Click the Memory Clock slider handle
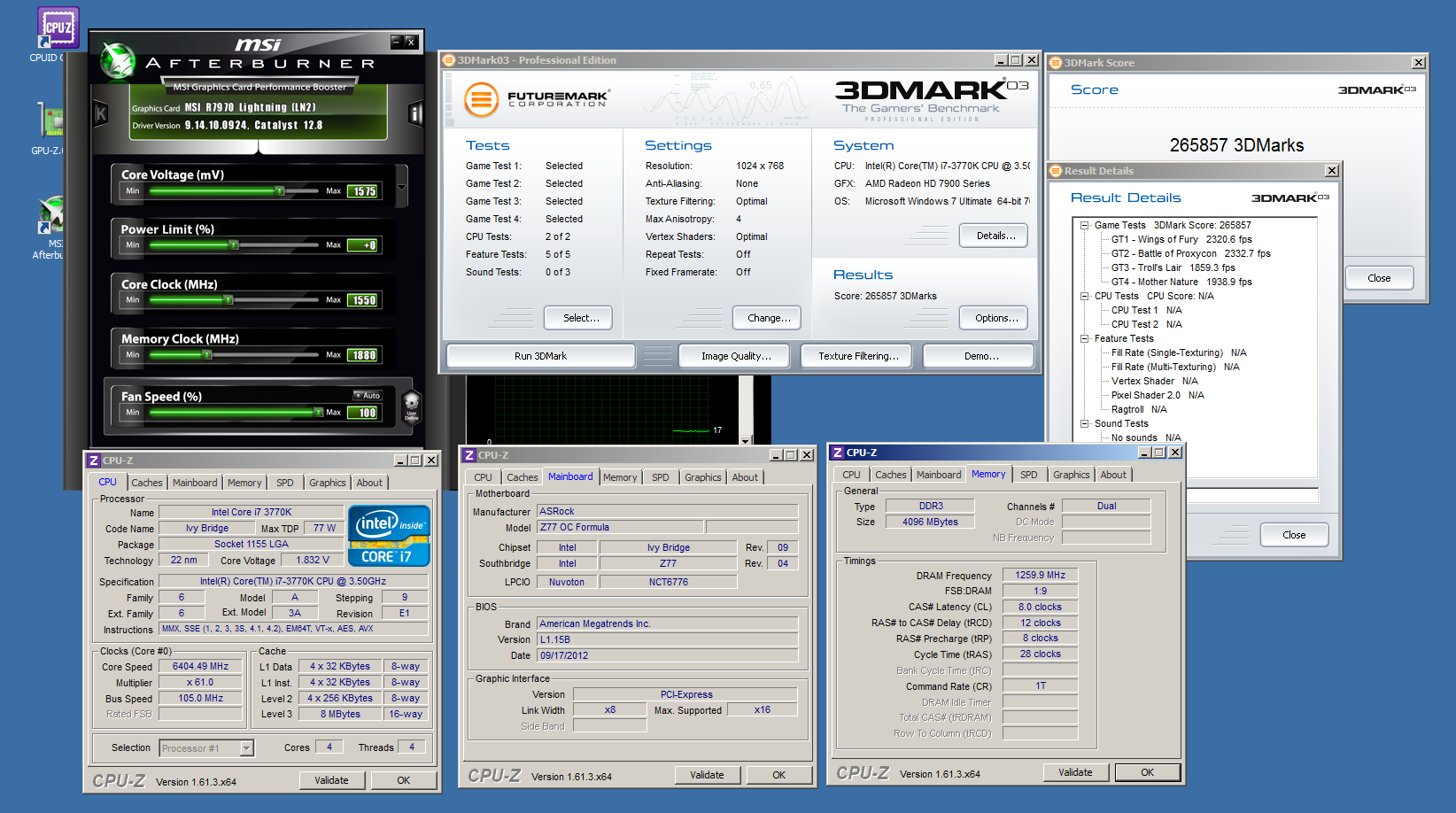Image resolution: width=1456 pixels, height=813 pixels. point(206,354)
